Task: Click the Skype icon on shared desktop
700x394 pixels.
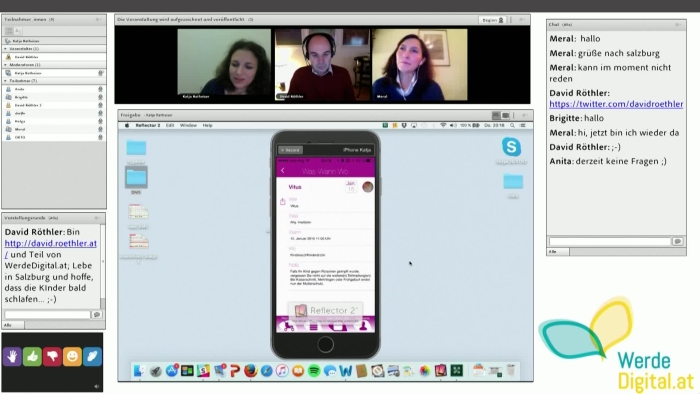Action: coord(511,147)
